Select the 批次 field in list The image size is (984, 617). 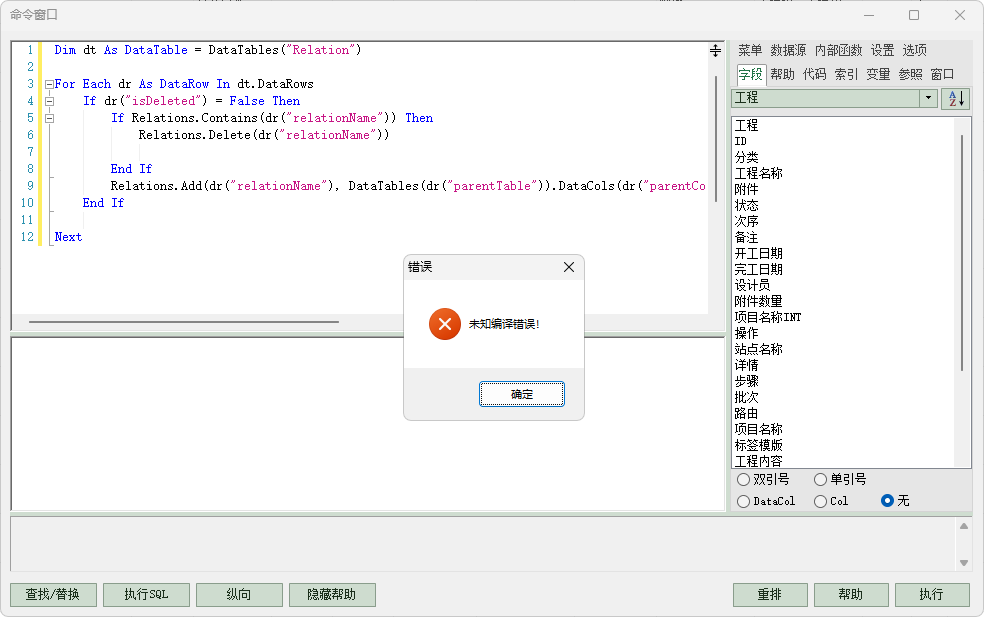click(x=746, y=397)
